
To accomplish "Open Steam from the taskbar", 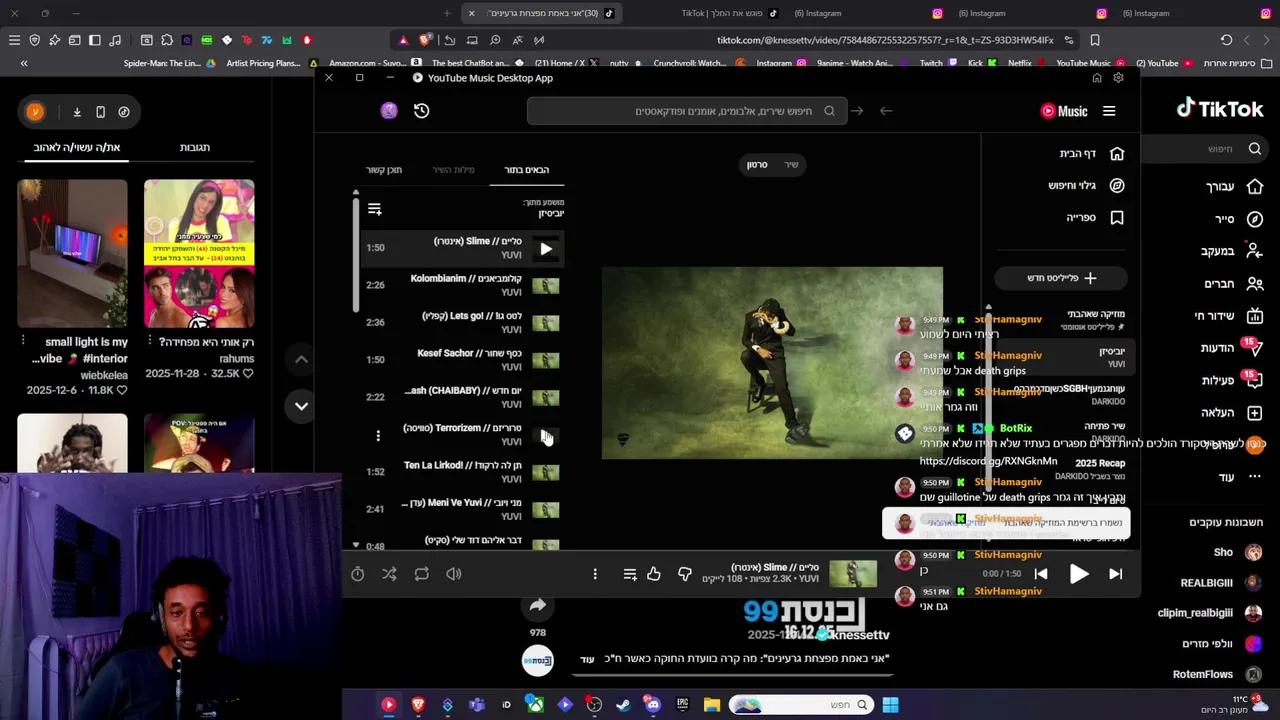I will pos(623,705).
